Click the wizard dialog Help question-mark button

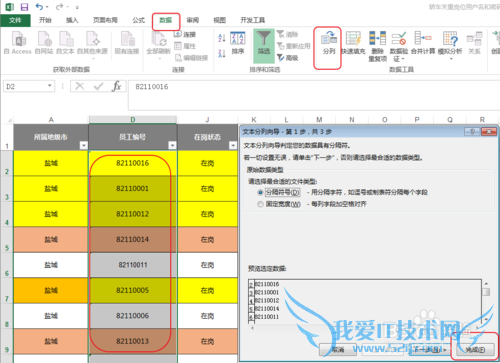tap(472, 132)
